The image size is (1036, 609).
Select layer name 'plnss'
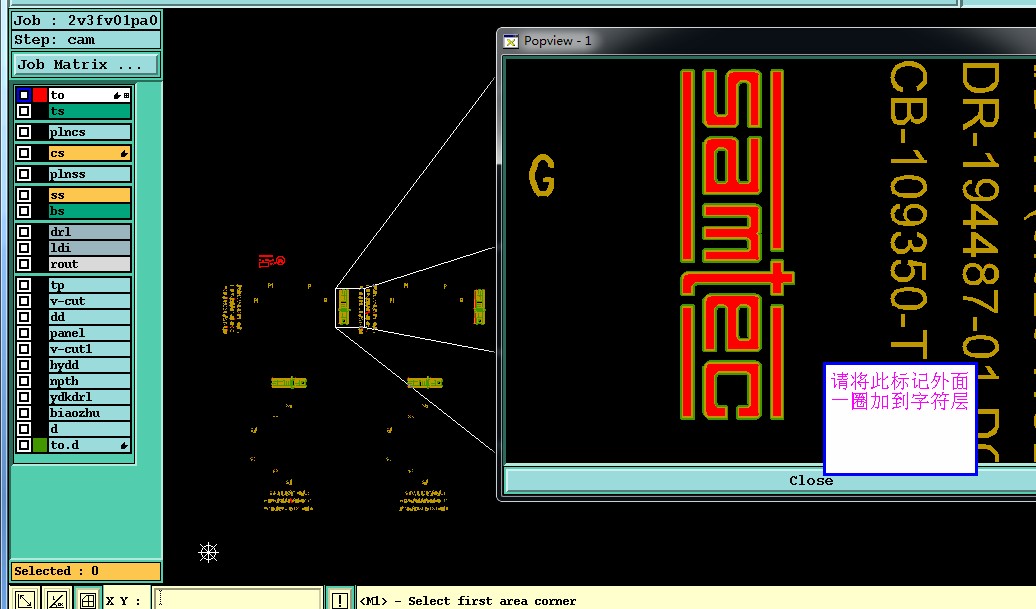pos(89,174)
